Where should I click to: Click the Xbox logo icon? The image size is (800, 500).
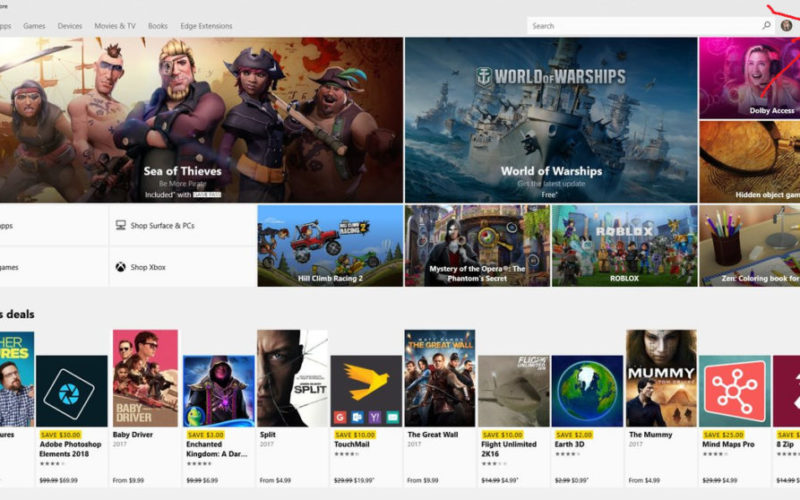point(120,267)
